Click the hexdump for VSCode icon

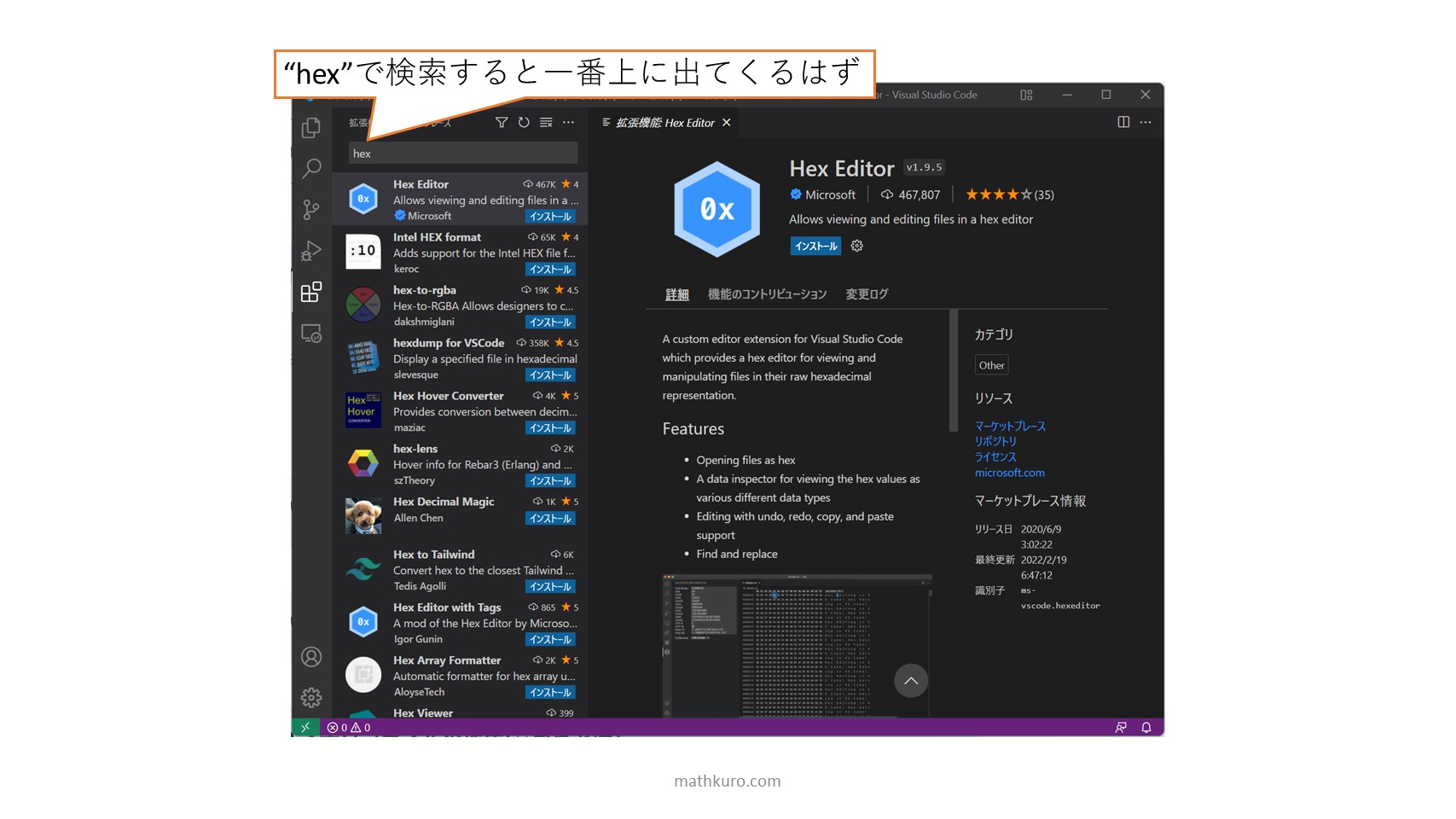coord(363,357)
